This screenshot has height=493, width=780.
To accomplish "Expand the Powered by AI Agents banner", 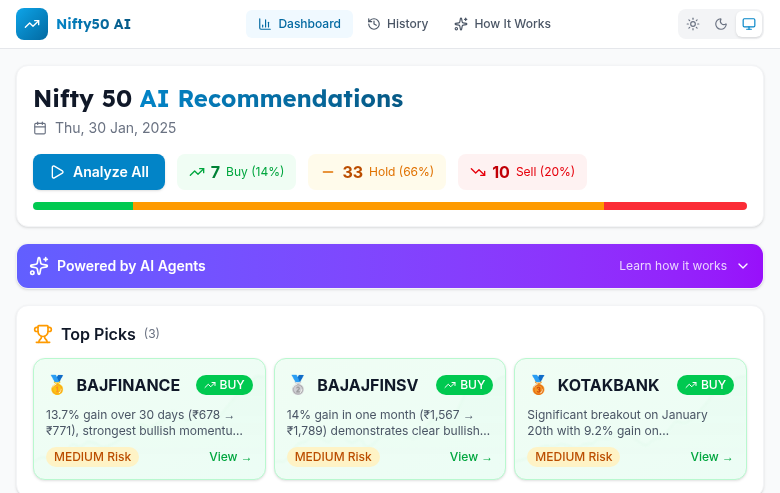I will 390,266.
